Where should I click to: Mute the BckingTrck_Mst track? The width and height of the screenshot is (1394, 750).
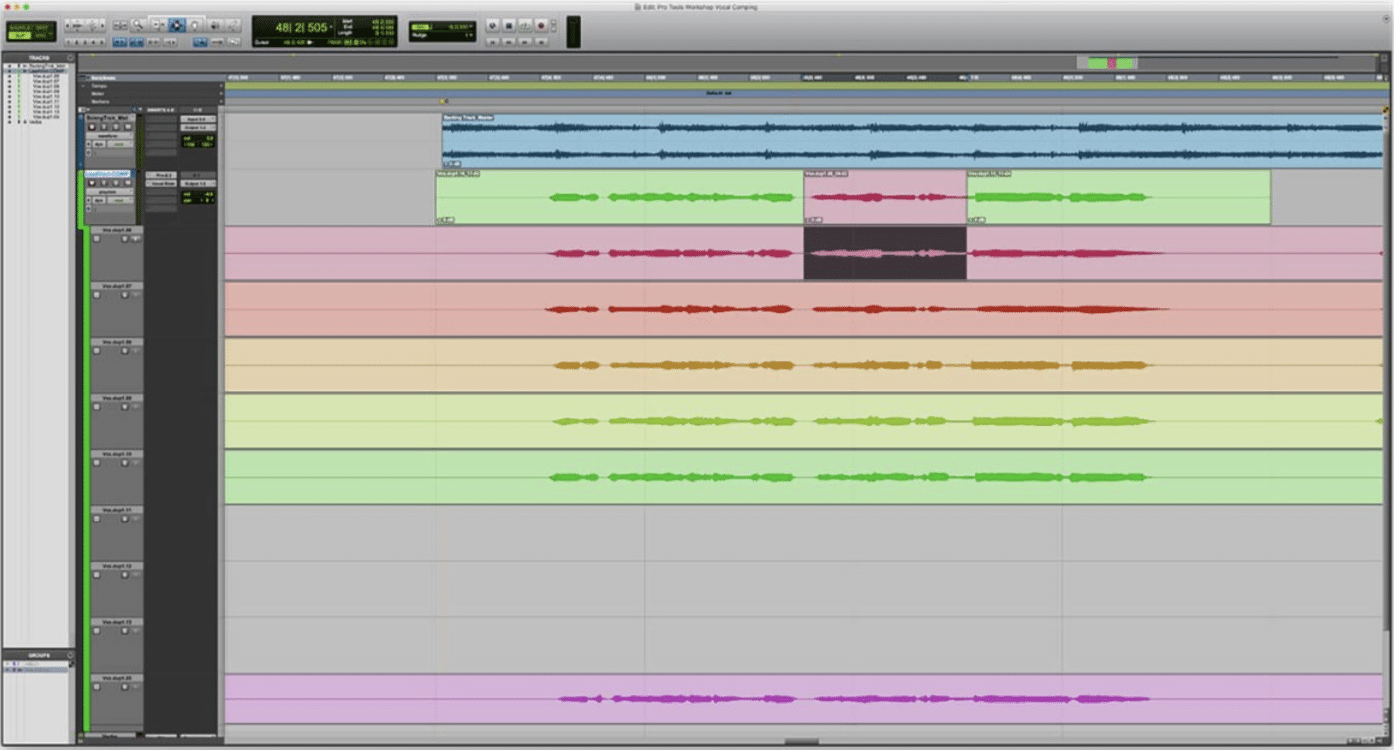(127, 126)
